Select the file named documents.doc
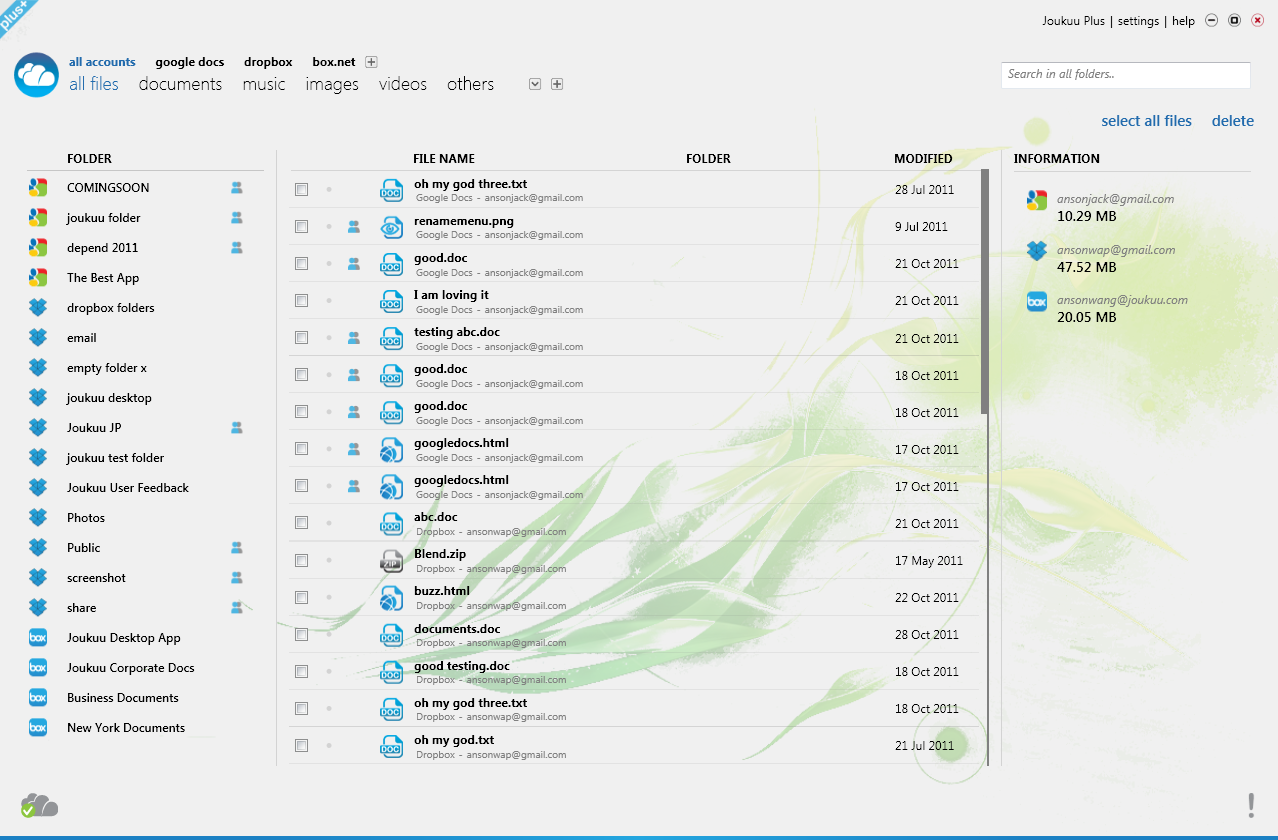The image size is (1278, 840). (x=457, y=629)
